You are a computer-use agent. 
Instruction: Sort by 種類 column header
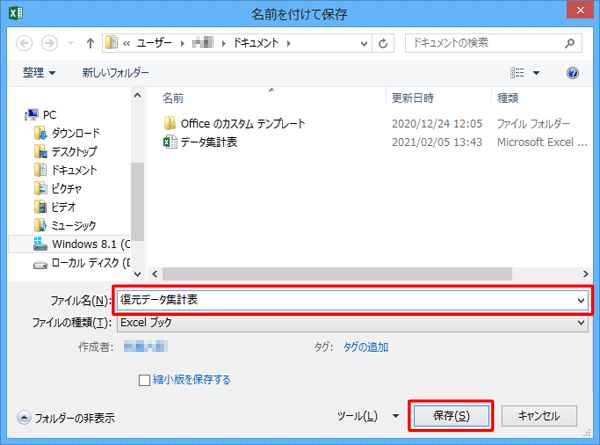pyautogui.click(x=508, y=98)
